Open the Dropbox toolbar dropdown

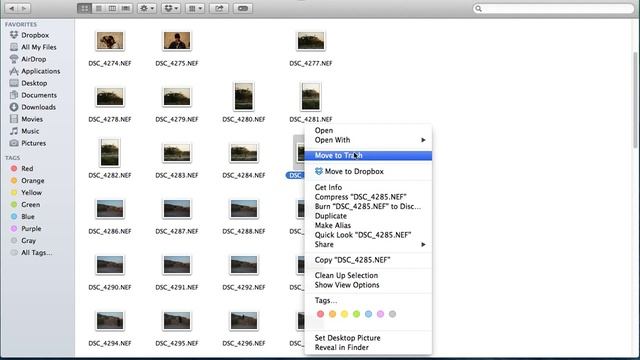tap(171, 8)
